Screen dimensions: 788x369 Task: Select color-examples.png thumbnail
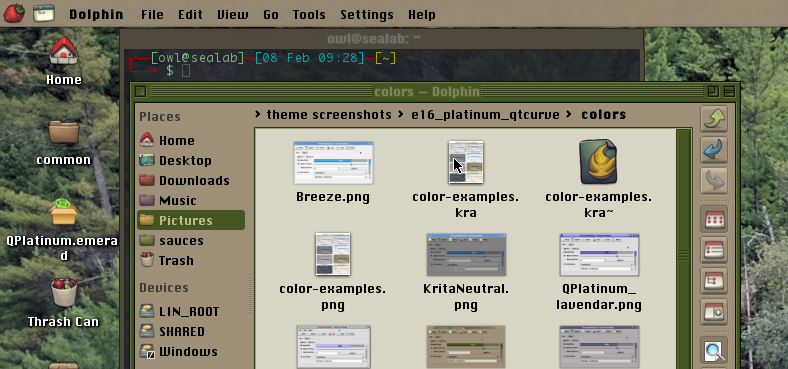(x=333, y=254)
